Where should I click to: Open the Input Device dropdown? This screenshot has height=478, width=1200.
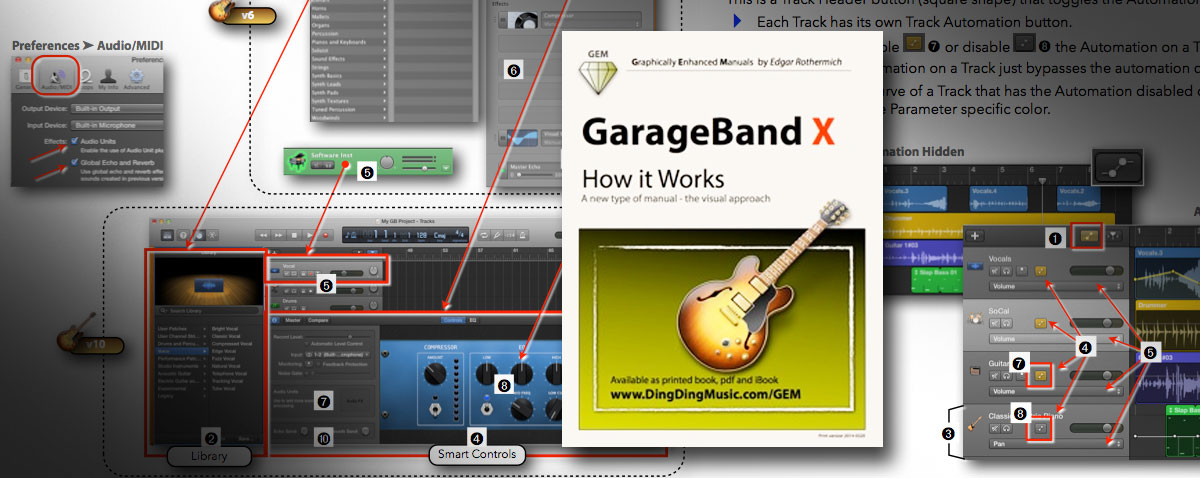point(117,125)
